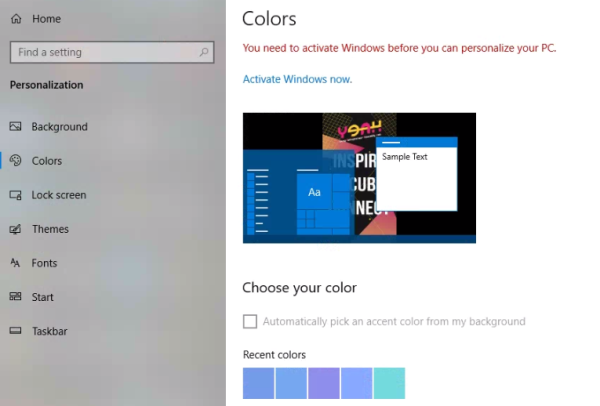Viewport: 600px width, 406px height.
Task: Choose the fourth periwinkle recent color
Action: pyautogui.click(x=357, y=383)
